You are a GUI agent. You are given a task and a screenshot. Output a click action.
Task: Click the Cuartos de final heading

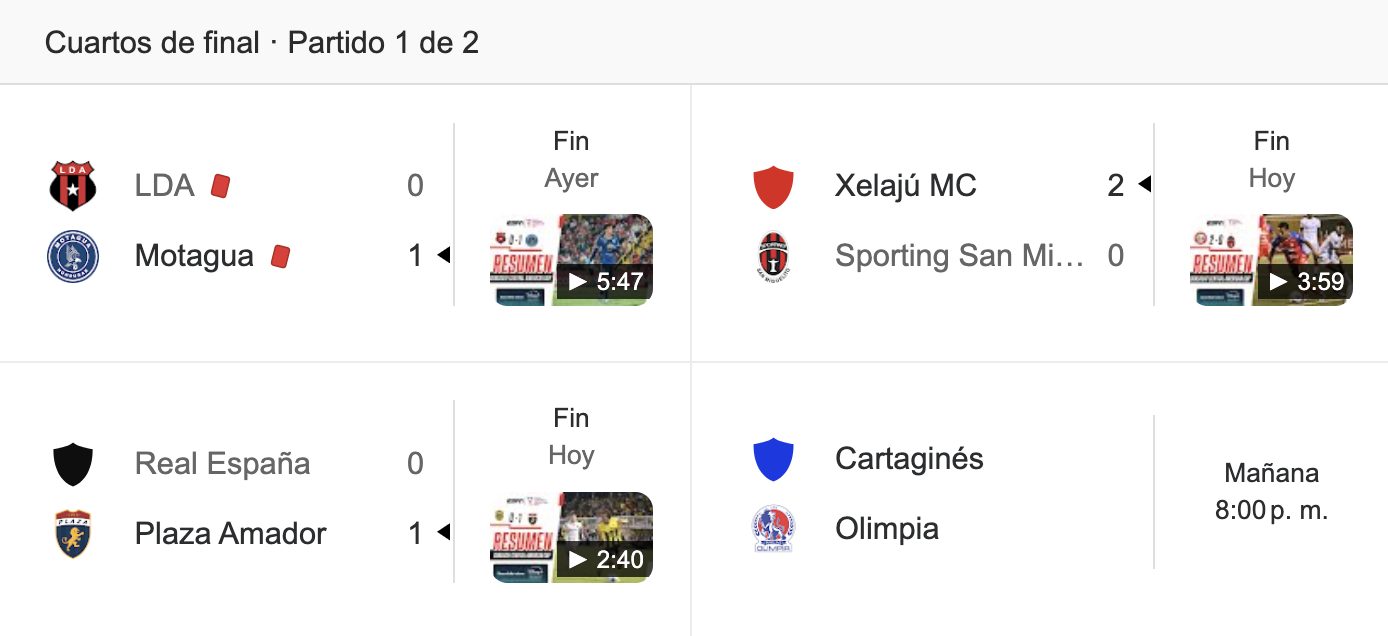153,43
